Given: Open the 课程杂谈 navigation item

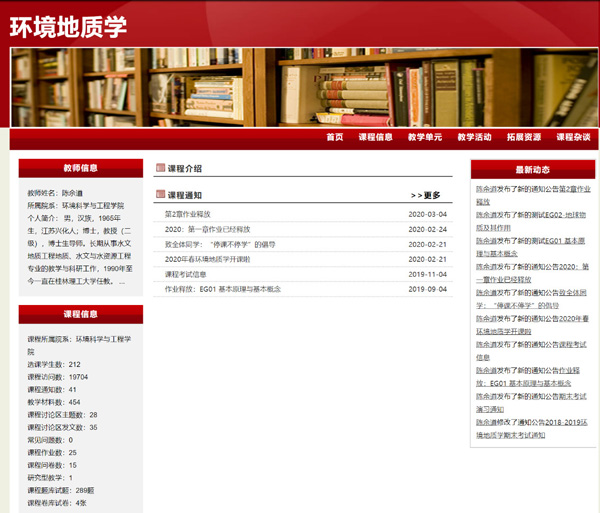Looking at the screenshot, I should coord(573,138).
